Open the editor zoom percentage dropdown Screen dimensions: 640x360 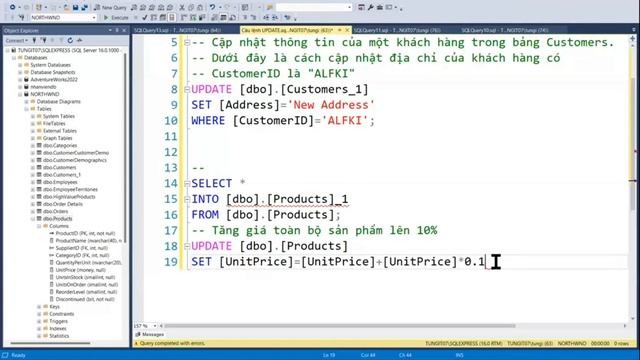click(155, 326)
